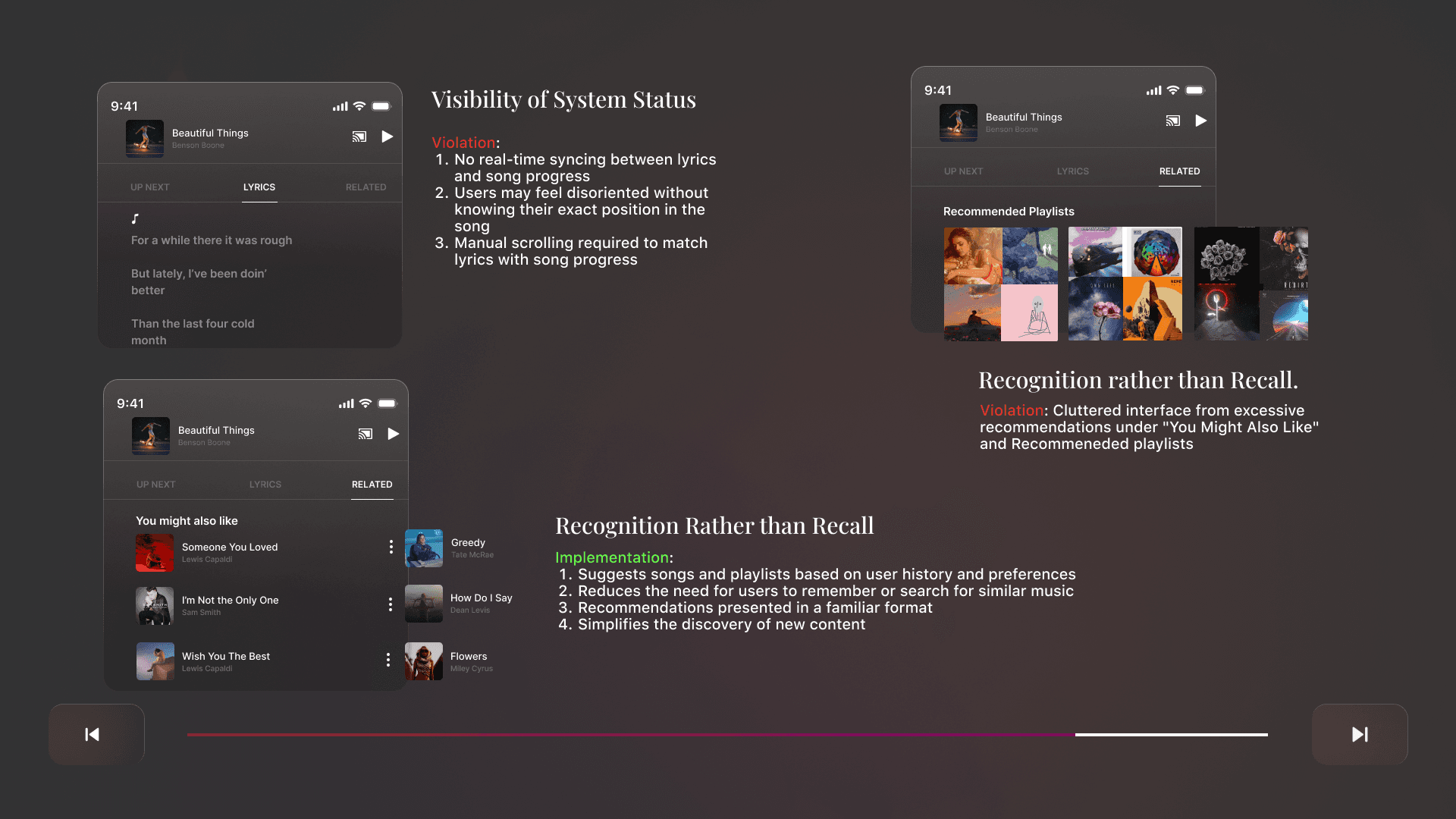Click the slide progress bar at the bottom
1456x819 pixels.
[x=726, y=735]
